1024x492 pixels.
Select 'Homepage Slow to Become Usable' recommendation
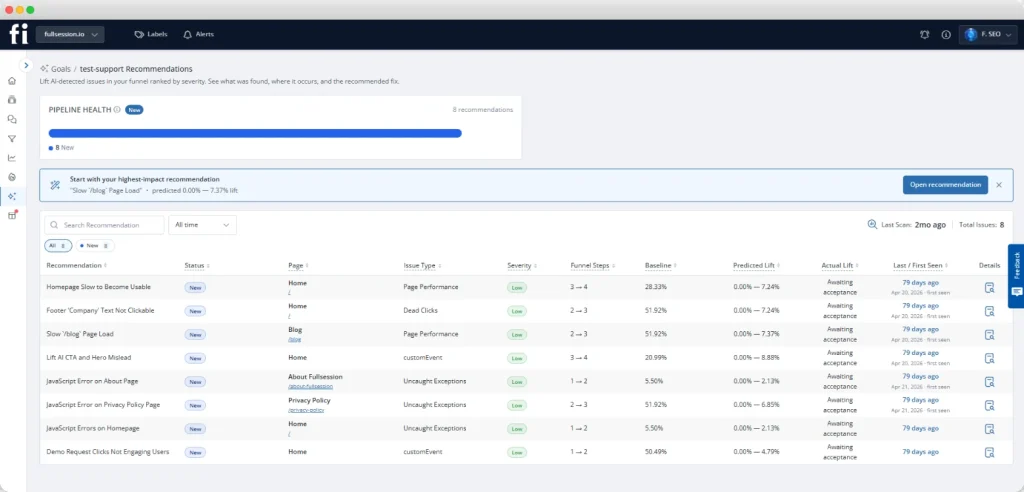(99, 287)
